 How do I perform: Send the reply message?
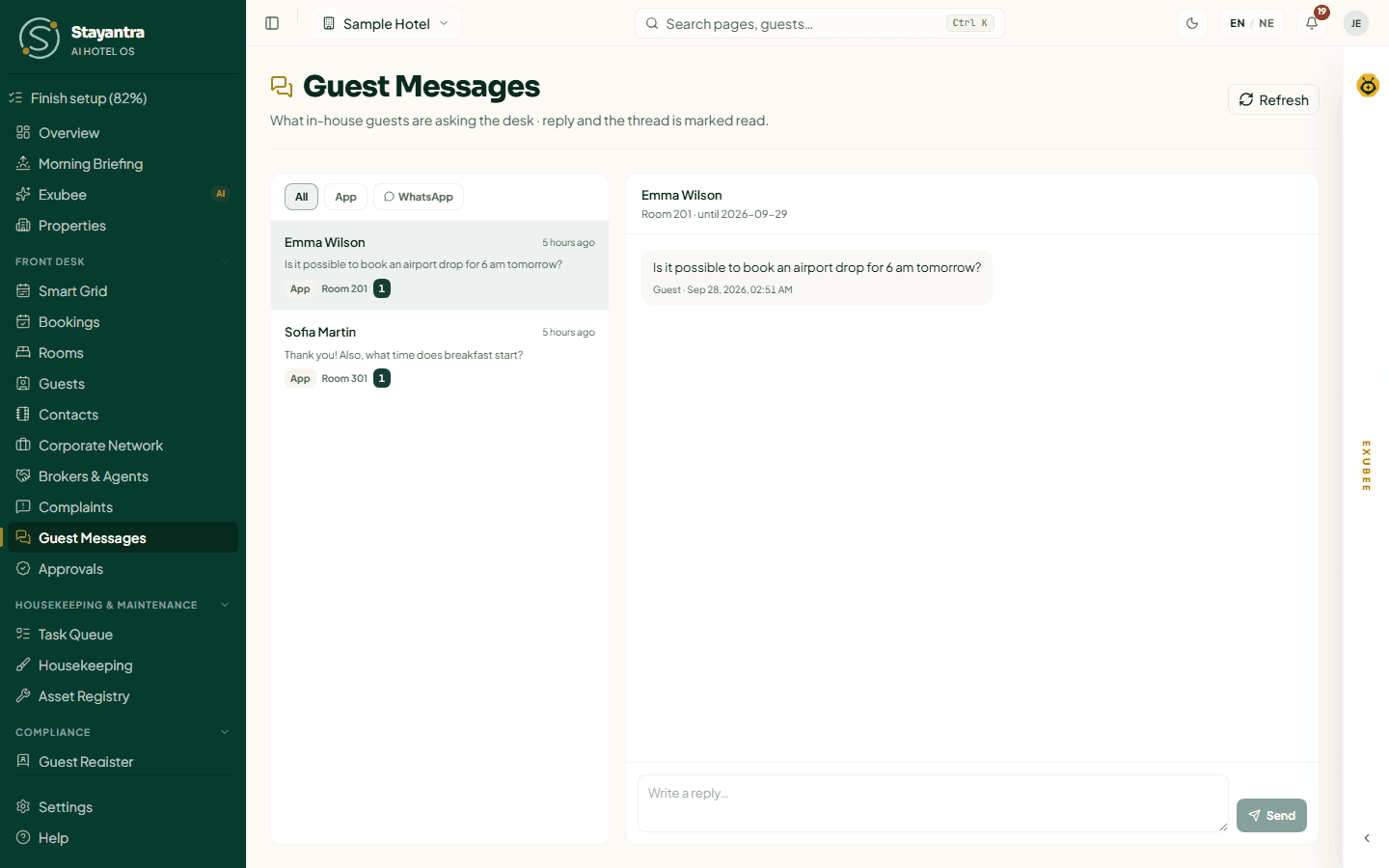coord(1271,815)
